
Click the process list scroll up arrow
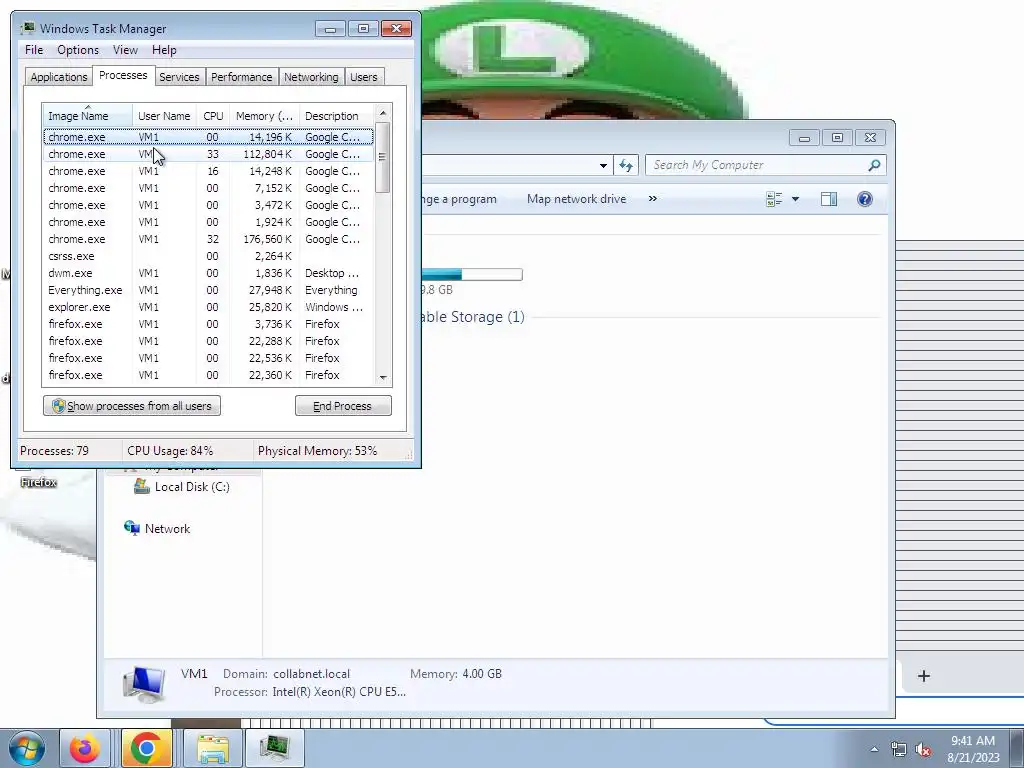pyautogui.click(x=383, y=113)
